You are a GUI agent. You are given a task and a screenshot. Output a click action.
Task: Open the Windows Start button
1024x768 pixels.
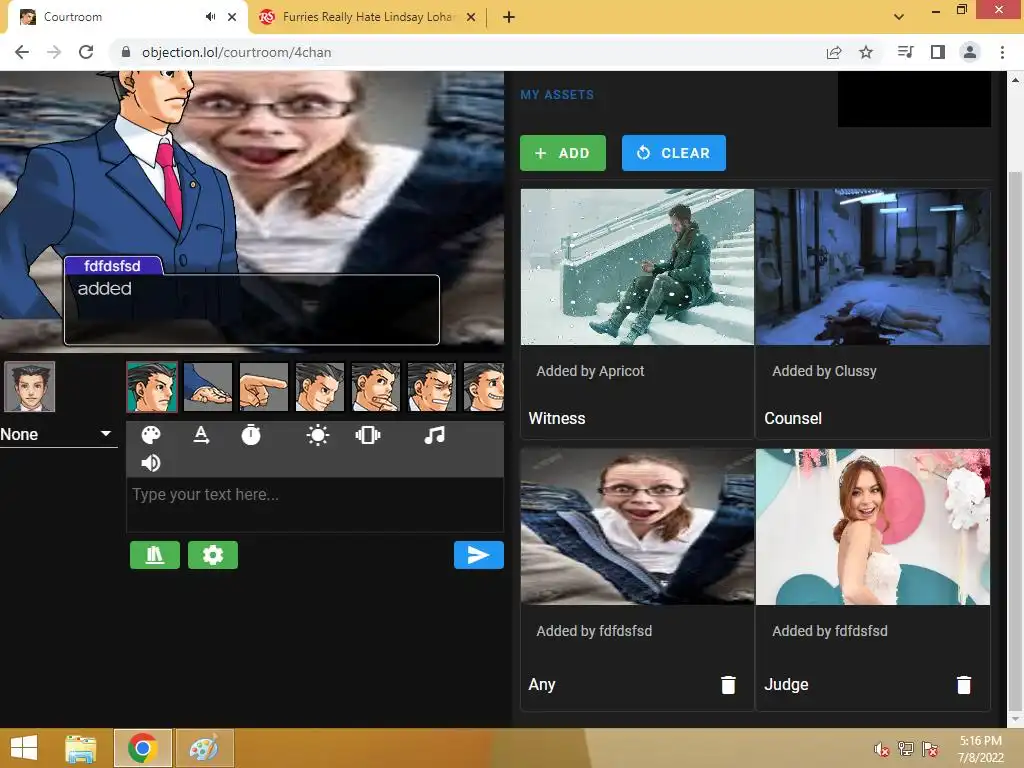coord(24,748)
